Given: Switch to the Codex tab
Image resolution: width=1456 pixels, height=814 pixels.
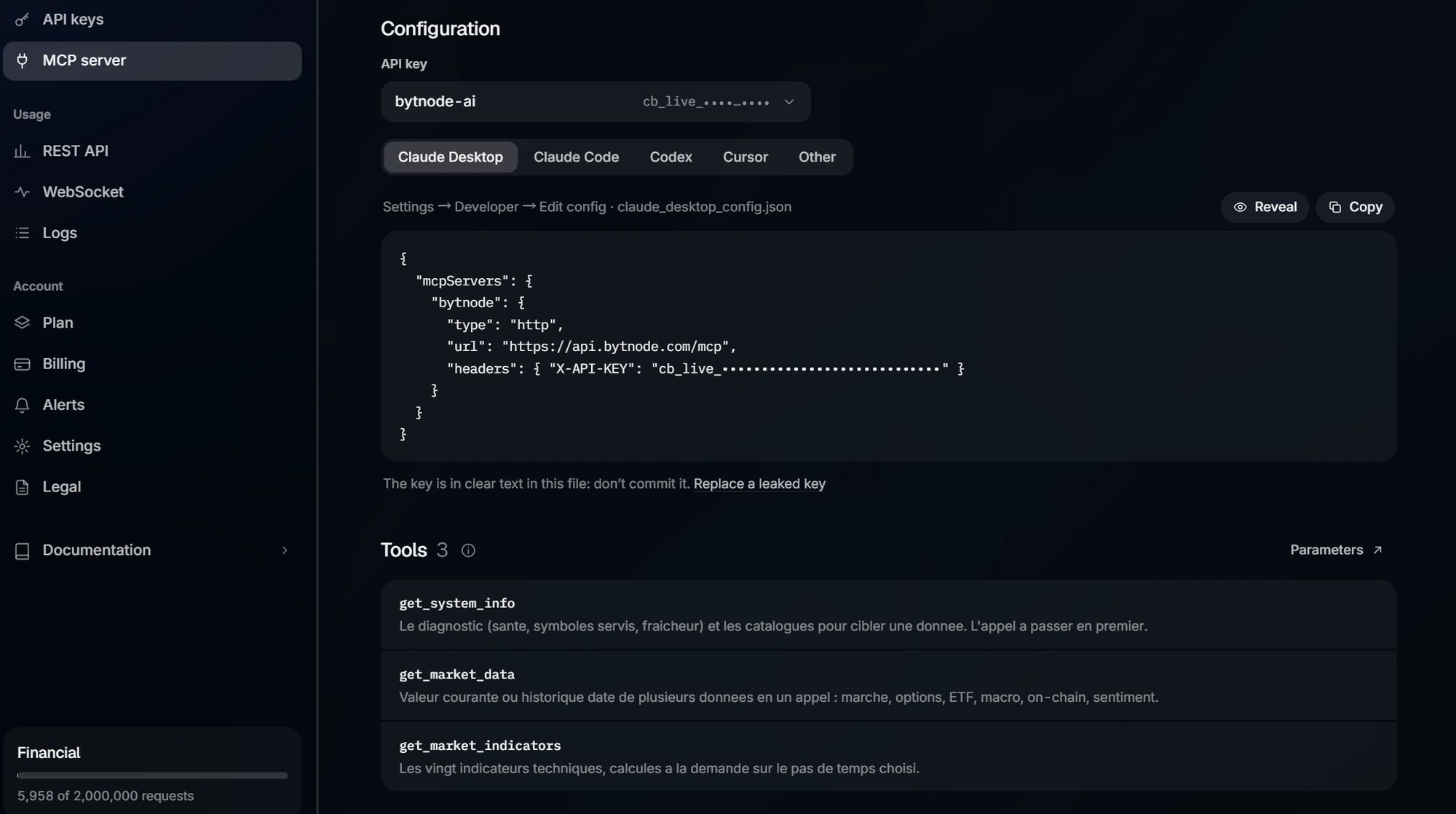Looking at the screenshot, I should coord(670,157).
